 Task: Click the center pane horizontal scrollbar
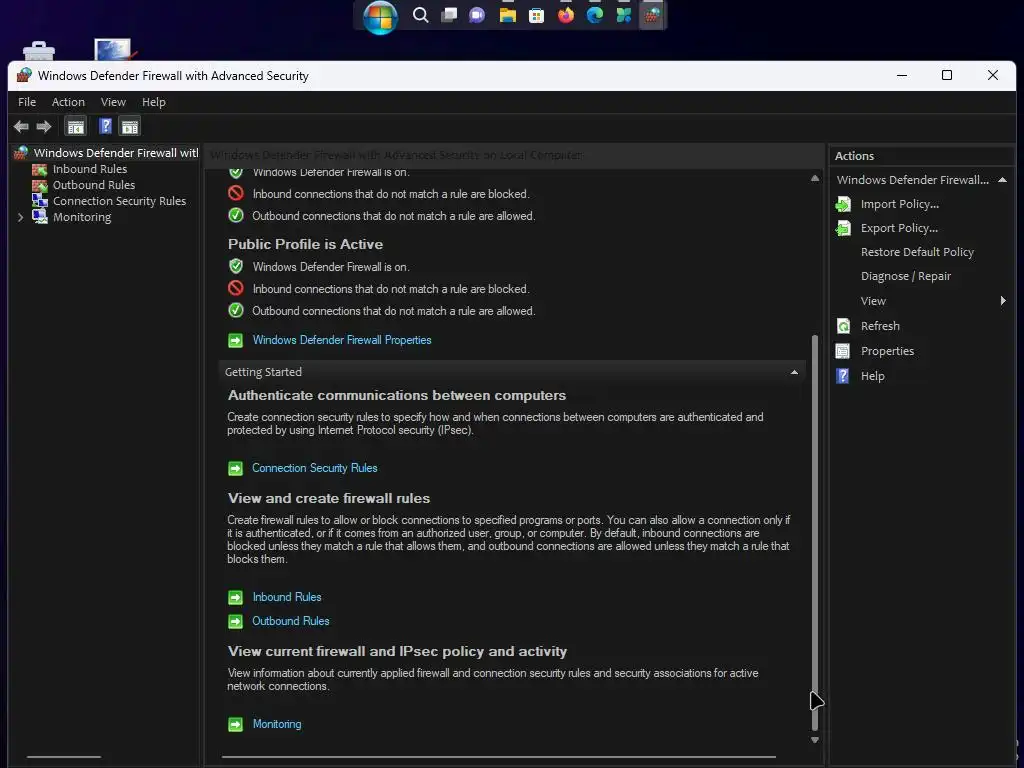click(x=498, y=757)
